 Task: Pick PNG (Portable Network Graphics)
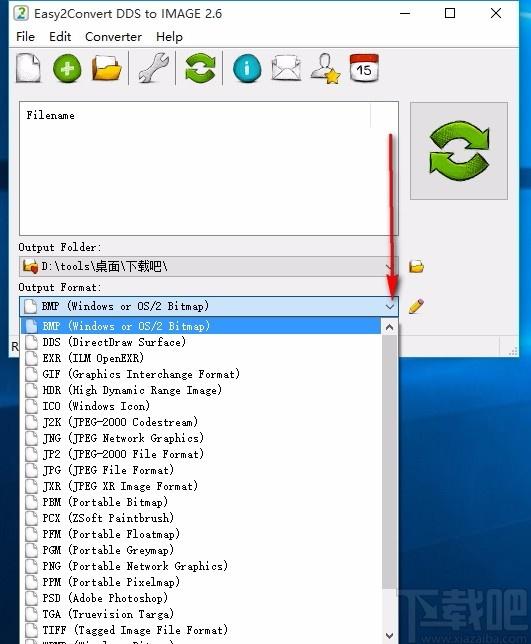point(201,566)
